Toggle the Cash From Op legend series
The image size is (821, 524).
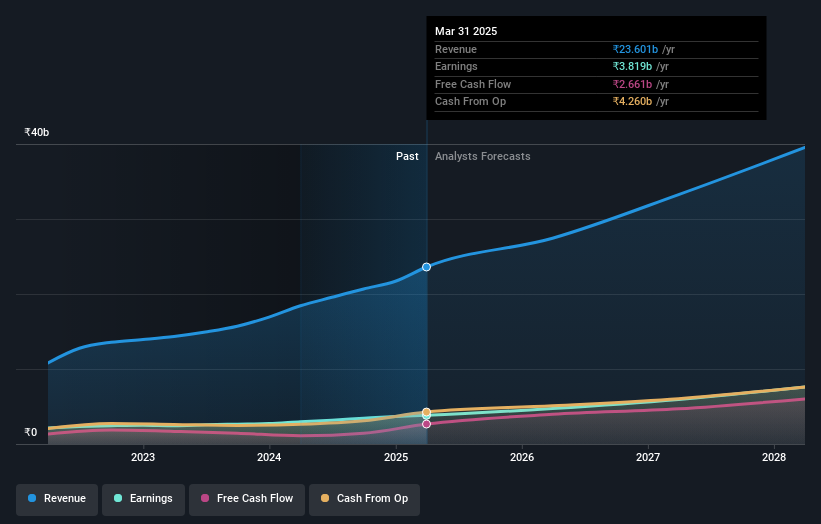coord(364,499)
